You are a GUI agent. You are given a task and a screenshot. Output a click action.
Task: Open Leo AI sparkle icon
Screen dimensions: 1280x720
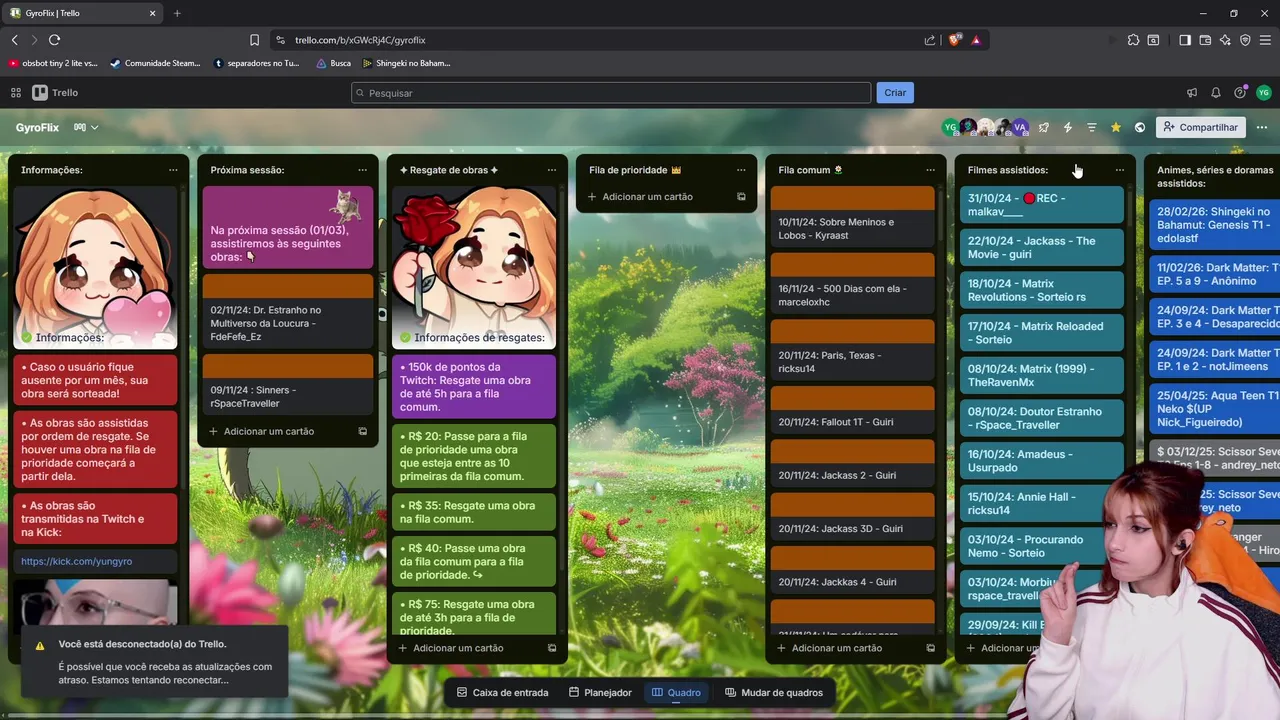coord(1225,40)
